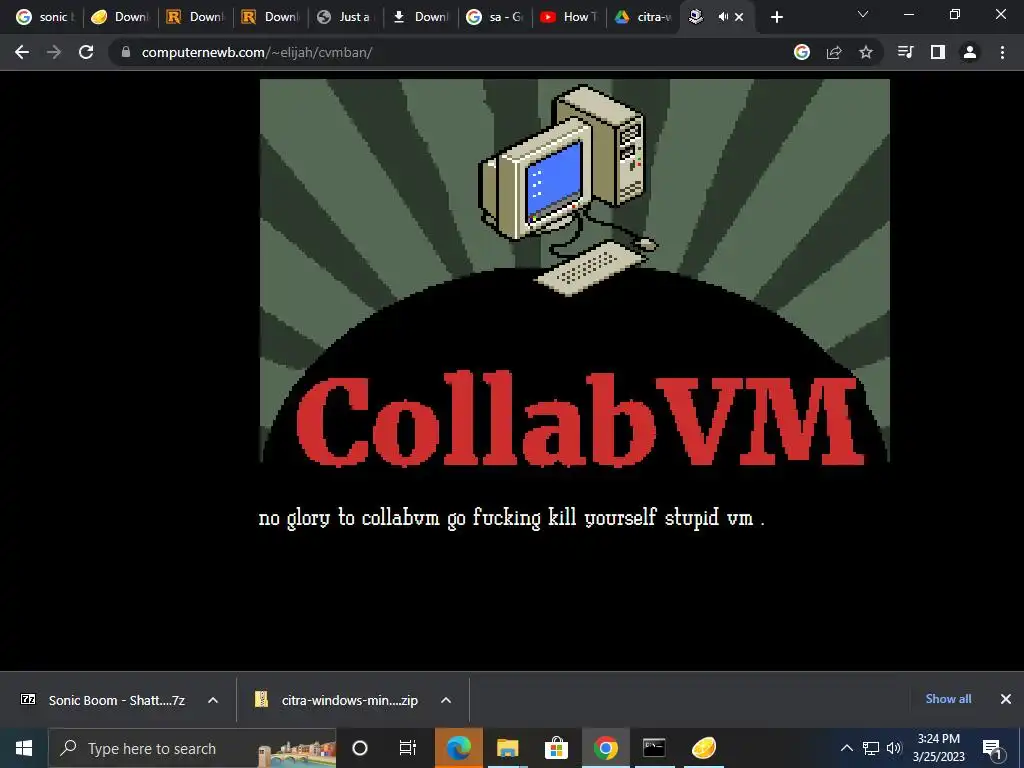The width and height of the screenshot is (1024, 768).
Task: Switch to the 'Downl' tab with the download-arrow icon
Action: tap(421, 17)
